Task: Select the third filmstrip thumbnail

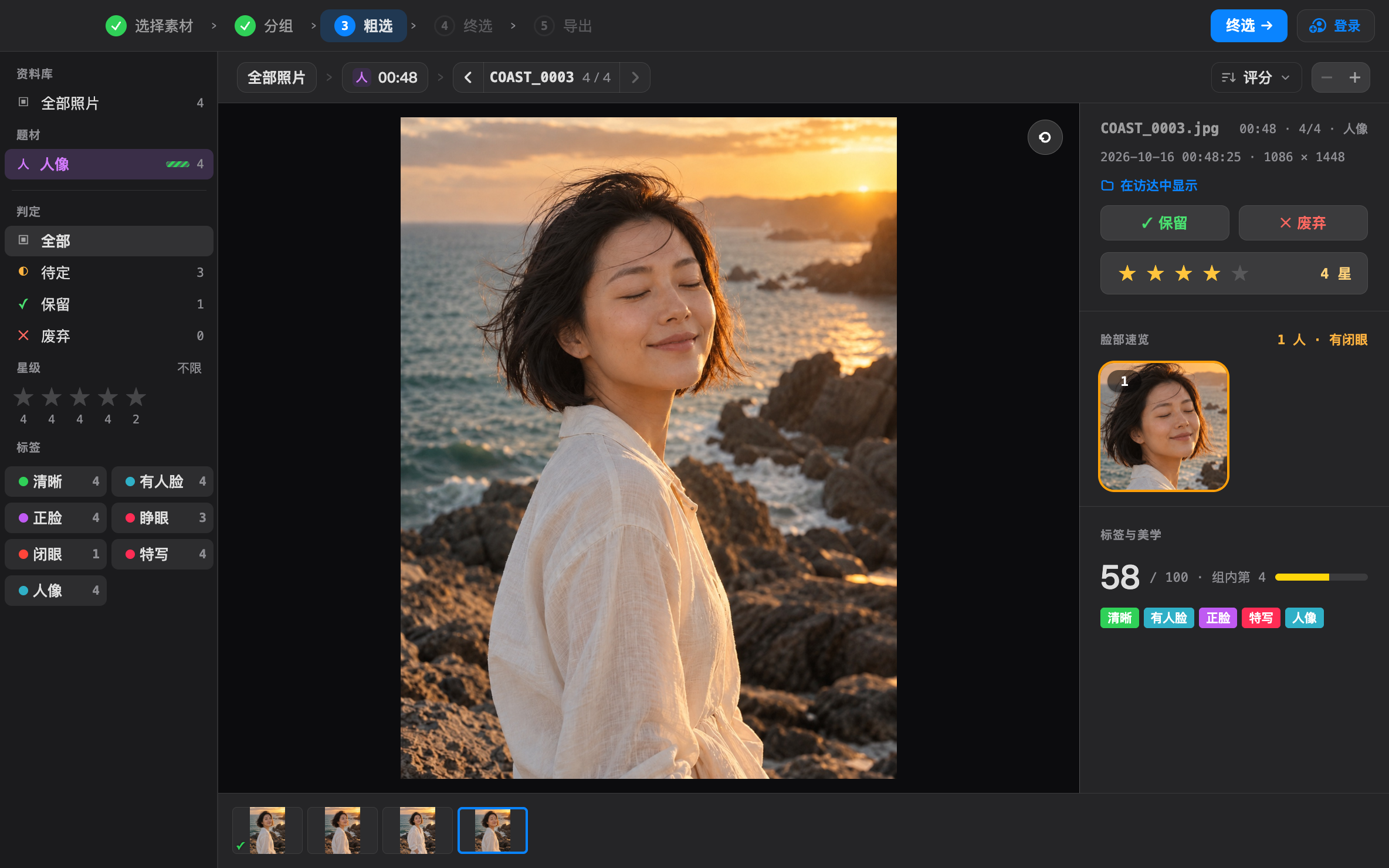Action: (x=418, y=830)
